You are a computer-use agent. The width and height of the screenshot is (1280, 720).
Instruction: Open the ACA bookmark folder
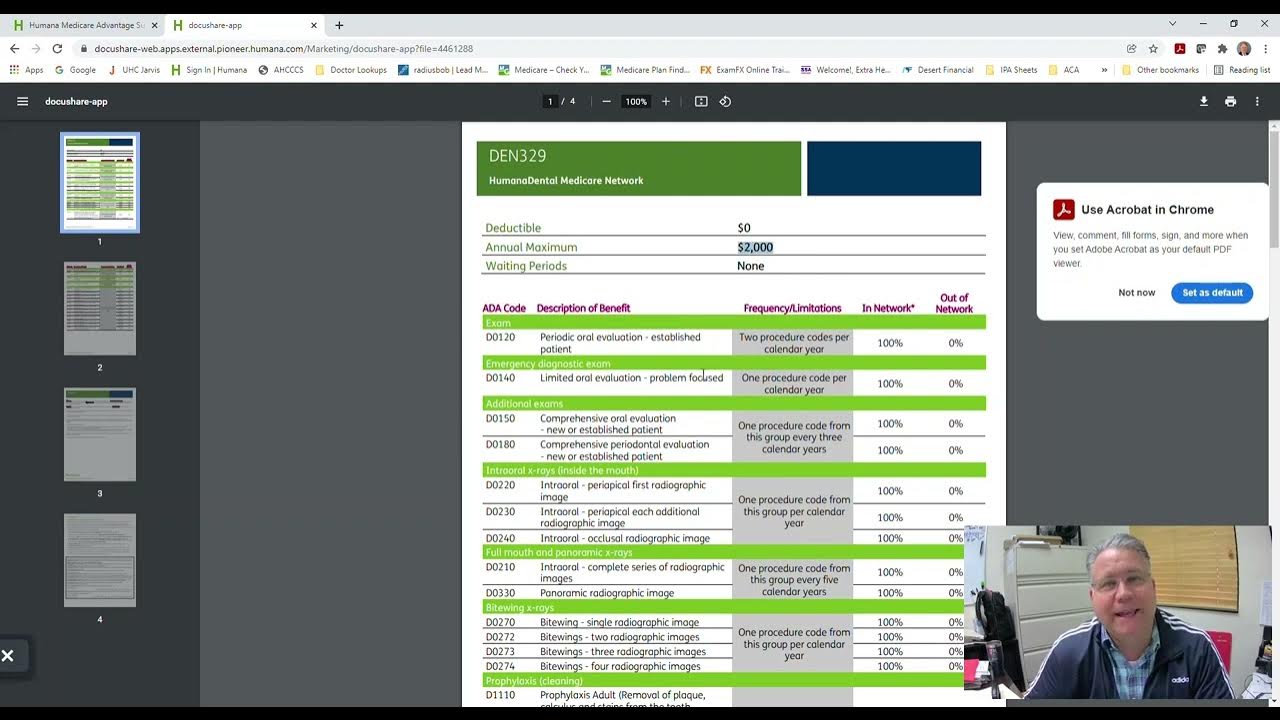pyautogui.click(x=1064, y=70)
